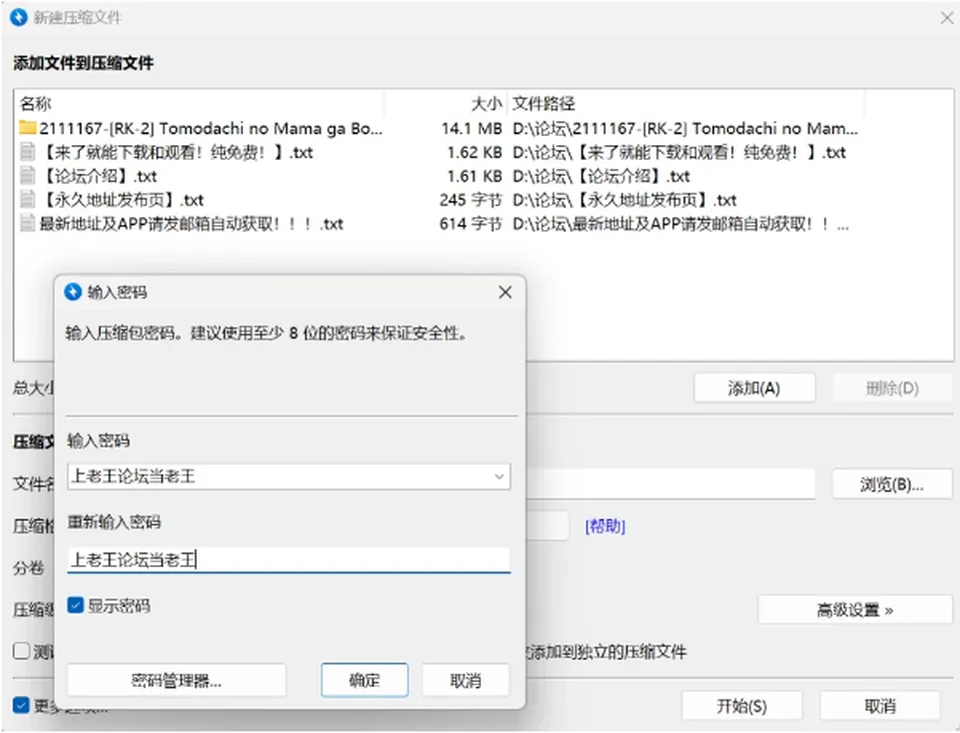This screenshot has height=733, width=960.
Task: Close the 输入密码 password dialog
Action: pos(505,292)
